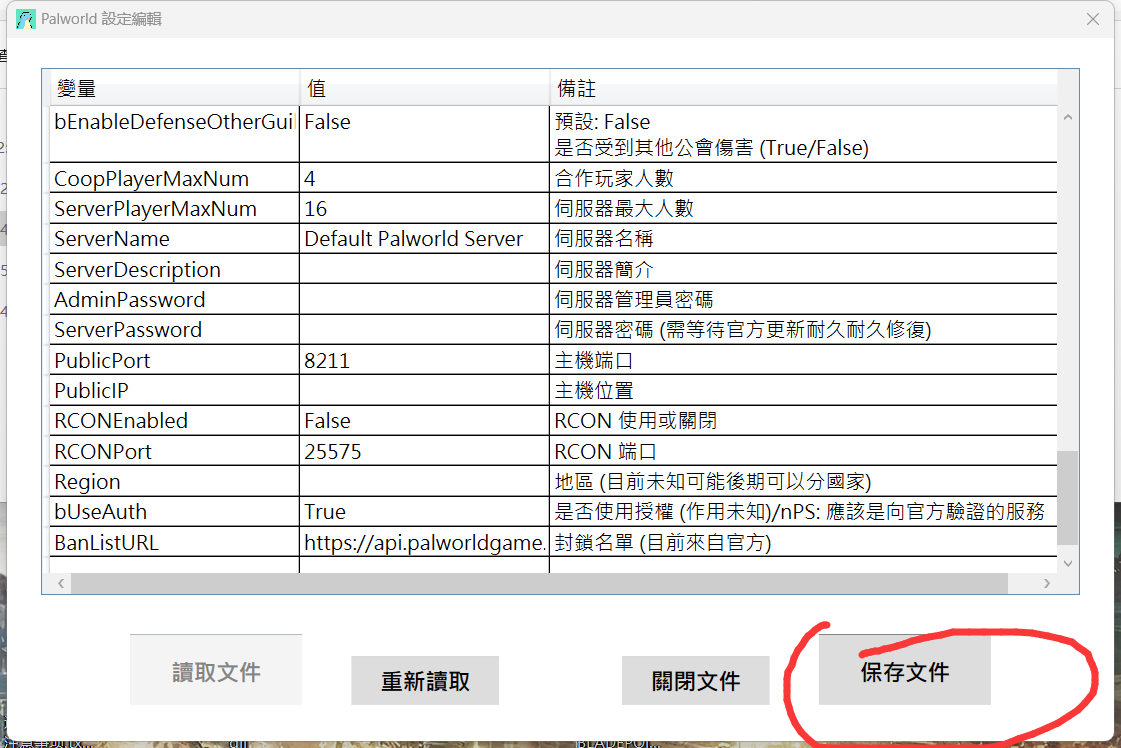1121x748 pixels.
Task: Select the value 16 for ServerPlayerMaxNum
Action: 425,208
